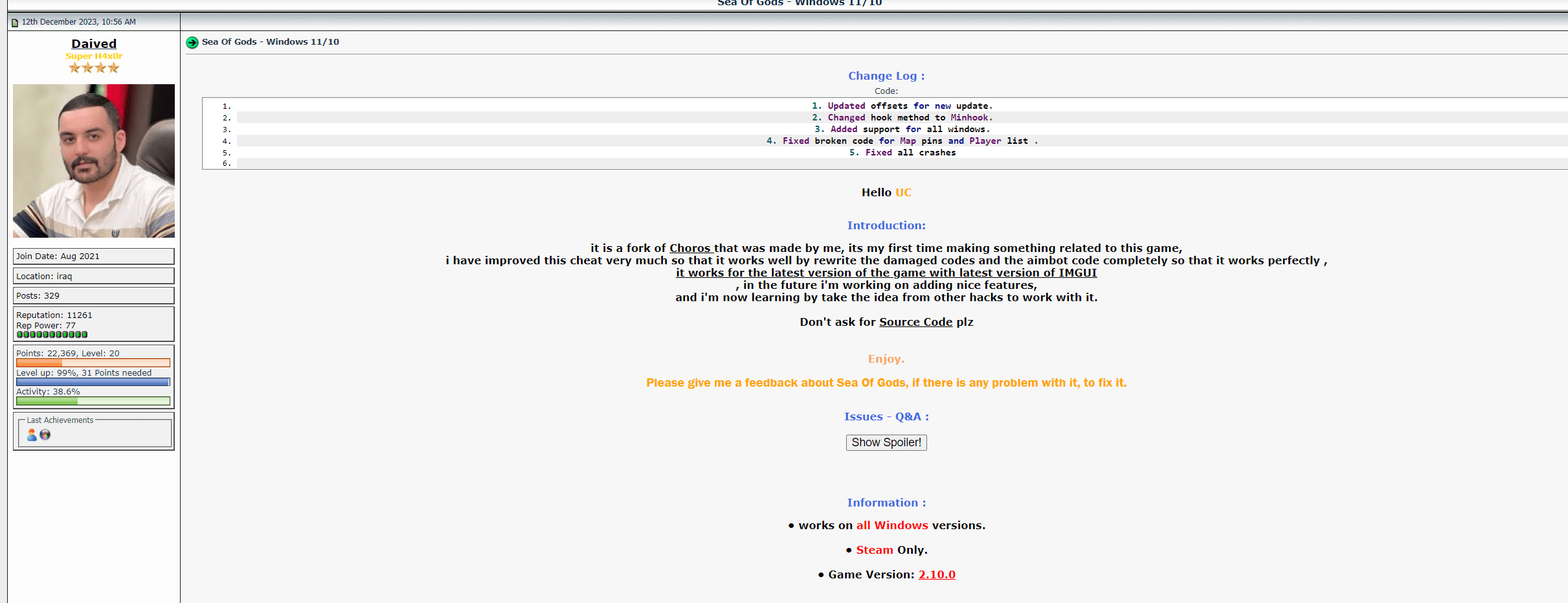Click the 'Hello UC' greeting
Viewport: 1568px width, 603px height.
point(886,192)
